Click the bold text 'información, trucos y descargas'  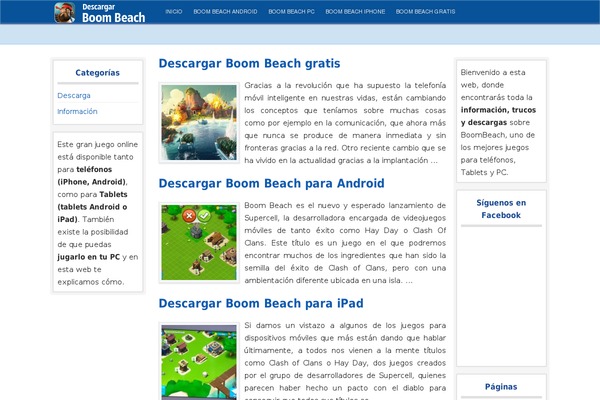coord(498,116)
